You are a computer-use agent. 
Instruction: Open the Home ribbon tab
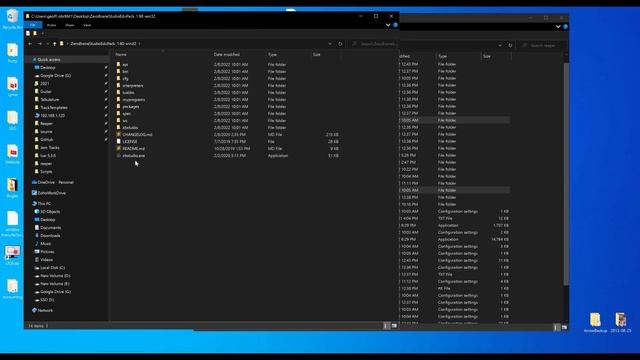(51, 25)
